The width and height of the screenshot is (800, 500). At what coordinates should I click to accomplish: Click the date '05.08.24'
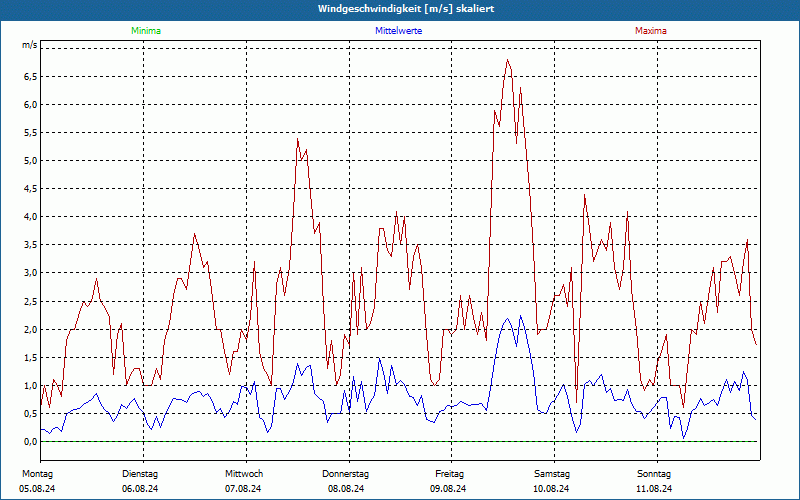click(x=37, y=489)
